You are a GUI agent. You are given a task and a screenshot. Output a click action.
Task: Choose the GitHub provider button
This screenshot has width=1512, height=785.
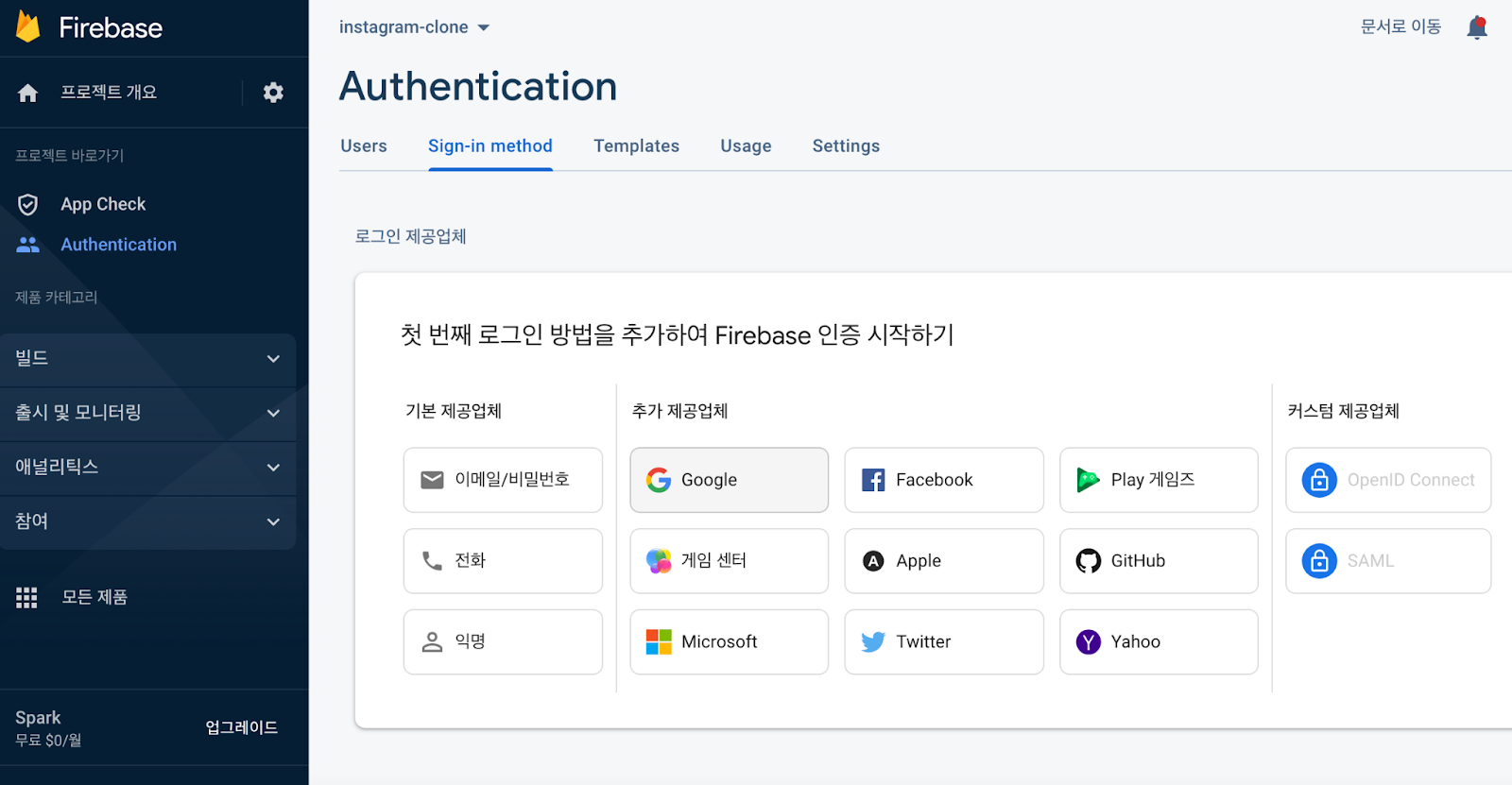click(1159, 561)
